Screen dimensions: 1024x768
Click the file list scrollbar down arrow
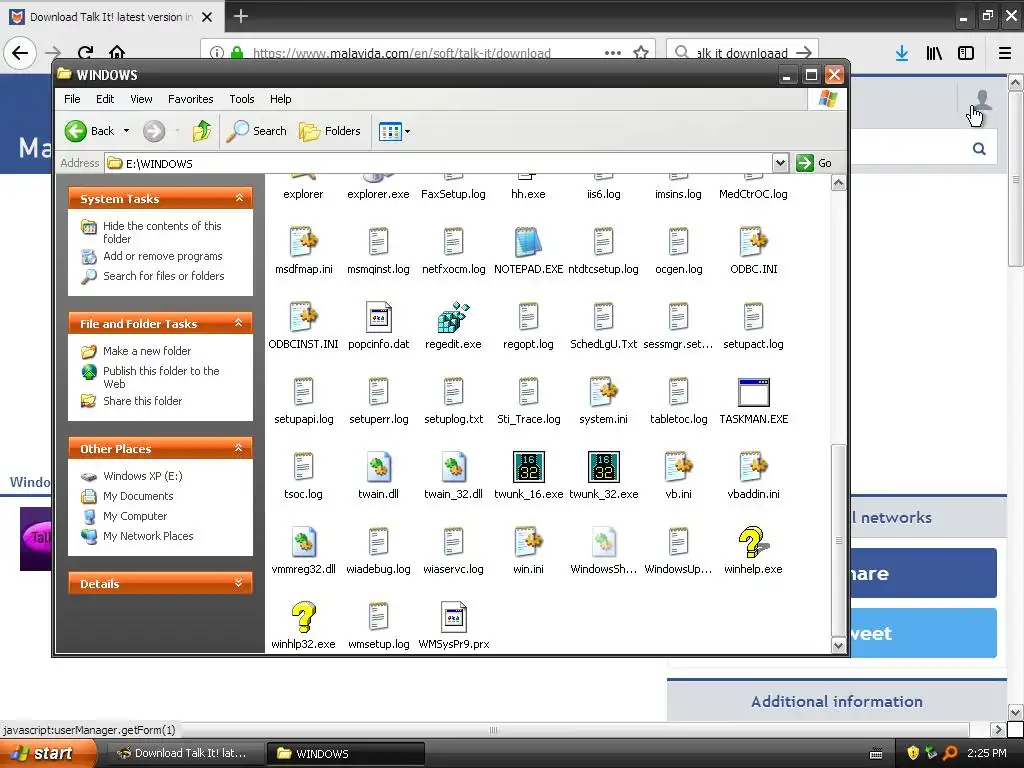(839, 646)
